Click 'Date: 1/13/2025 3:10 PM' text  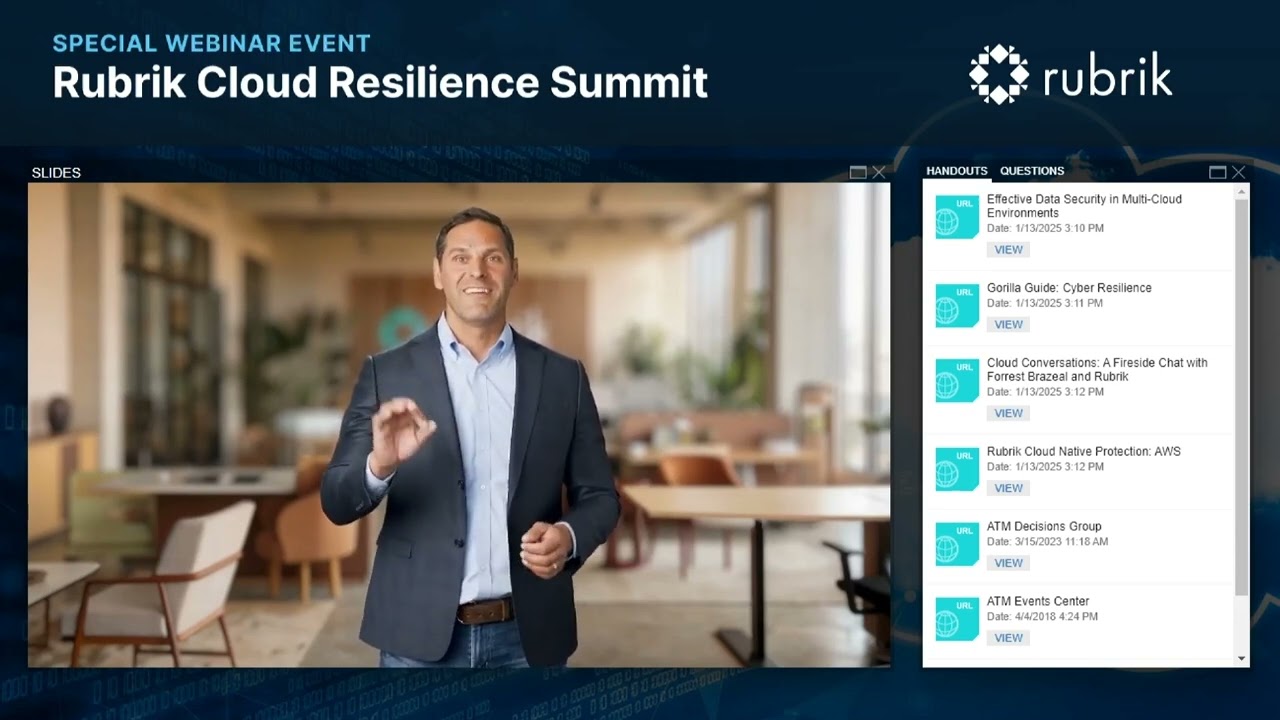coord(1045,228)
